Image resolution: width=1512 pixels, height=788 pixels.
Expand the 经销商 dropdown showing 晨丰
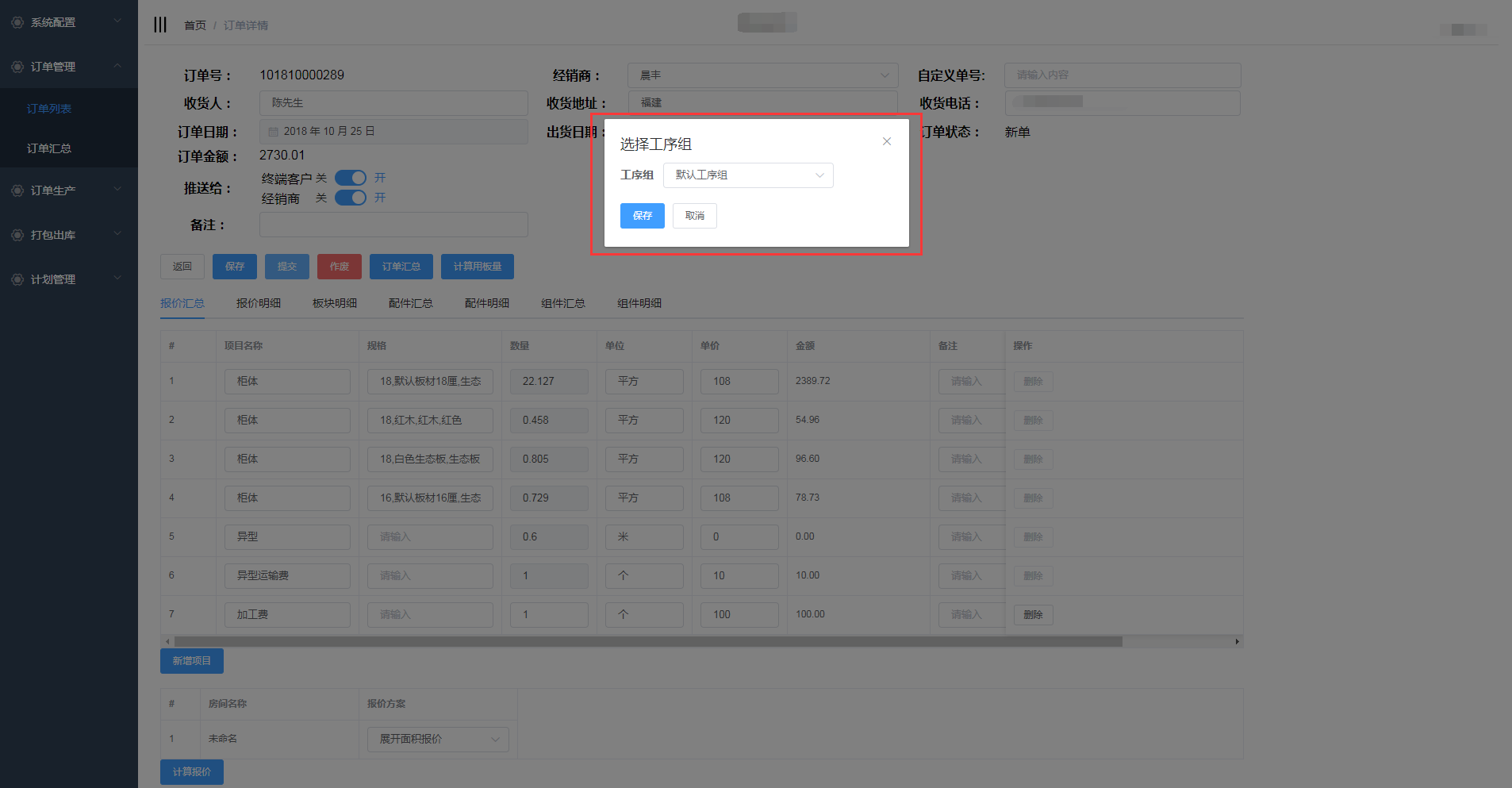762,75
